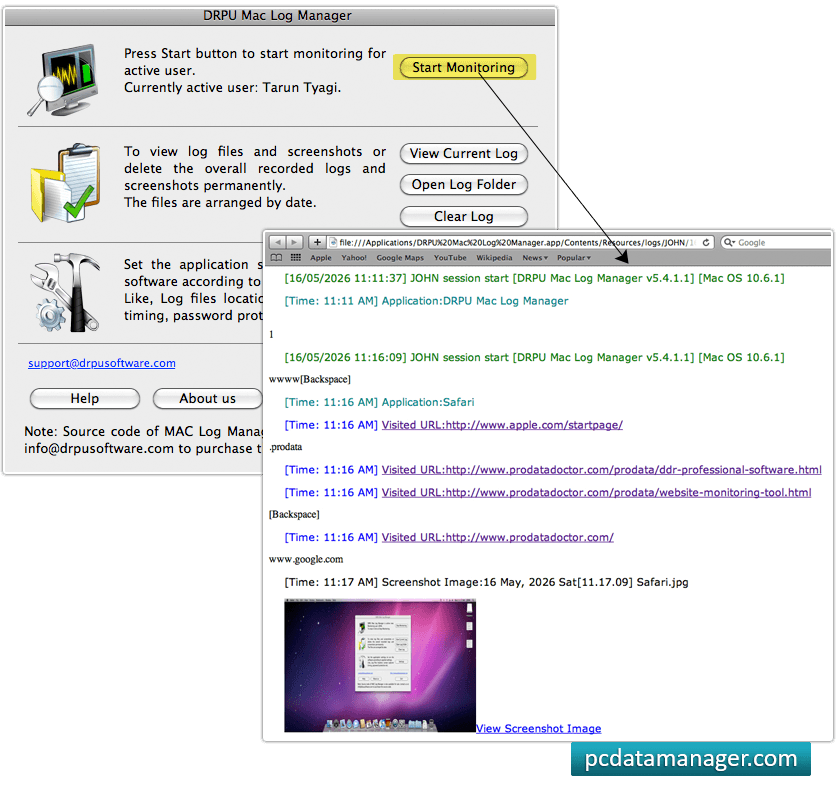This screenshot has width=836, height=797.
Task: Click the .prodata keystroke text
Action: point(285,447)
